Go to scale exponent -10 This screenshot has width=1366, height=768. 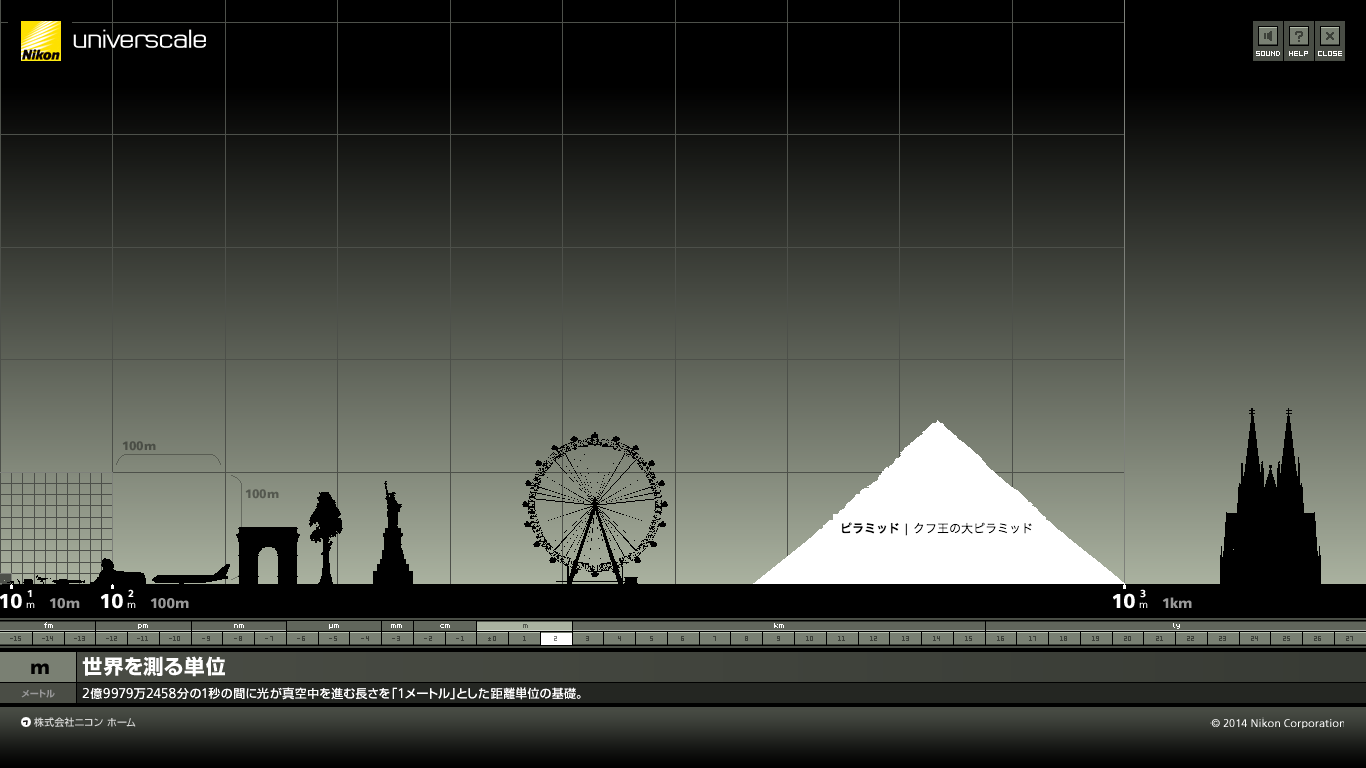pyautogui.click(x=175, y=638)
